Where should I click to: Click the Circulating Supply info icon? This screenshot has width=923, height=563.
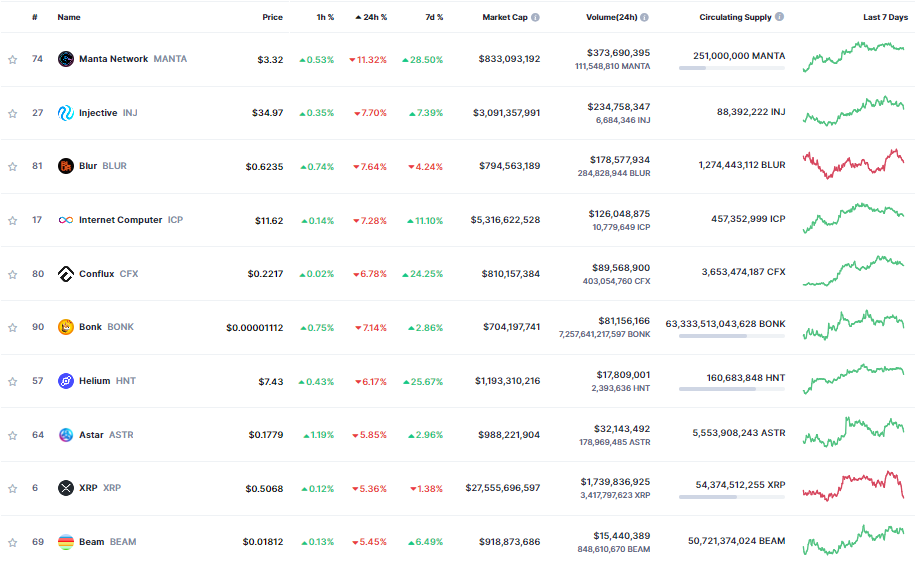(x=780, y=17)
